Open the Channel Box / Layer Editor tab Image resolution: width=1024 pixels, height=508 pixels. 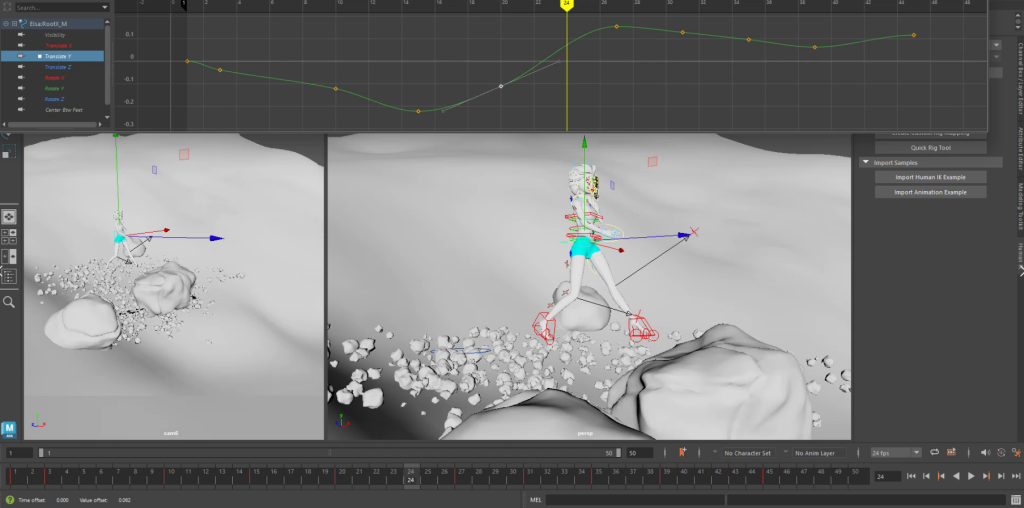click(1019, 78)
